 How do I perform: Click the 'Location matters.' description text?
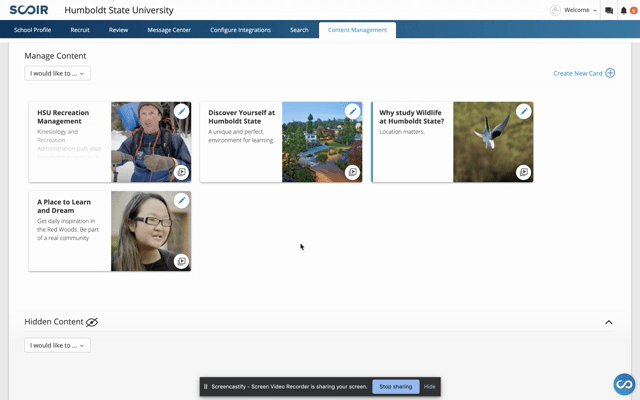402,132
